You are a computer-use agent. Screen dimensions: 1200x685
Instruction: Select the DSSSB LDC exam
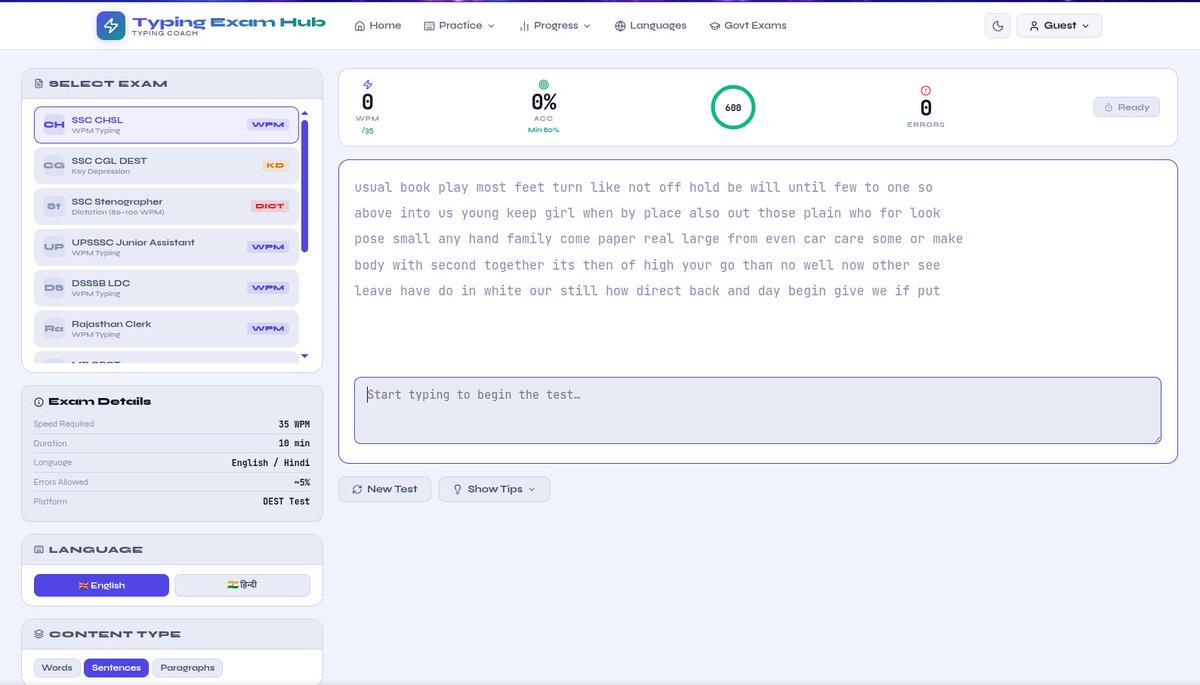tap(166, 288)
